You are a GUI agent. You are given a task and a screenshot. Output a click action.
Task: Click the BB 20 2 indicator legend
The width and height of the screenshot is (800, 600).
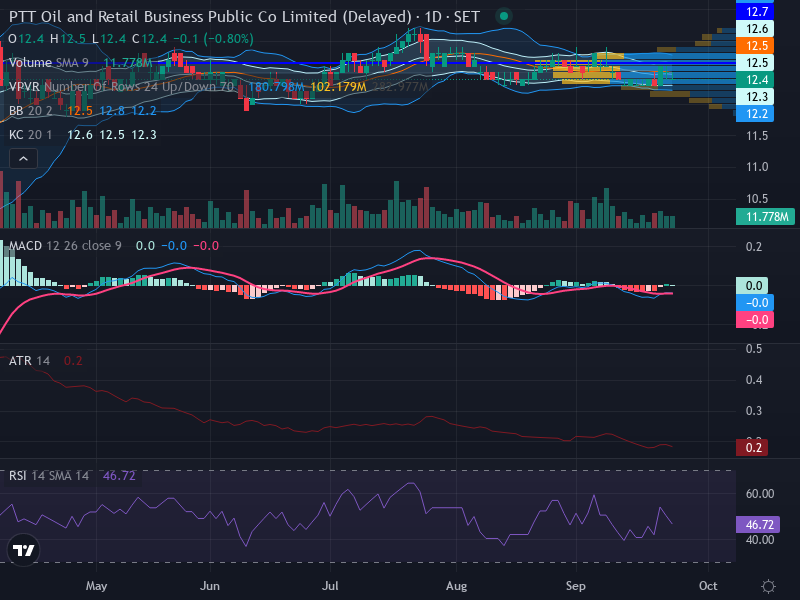coord(31,111)
